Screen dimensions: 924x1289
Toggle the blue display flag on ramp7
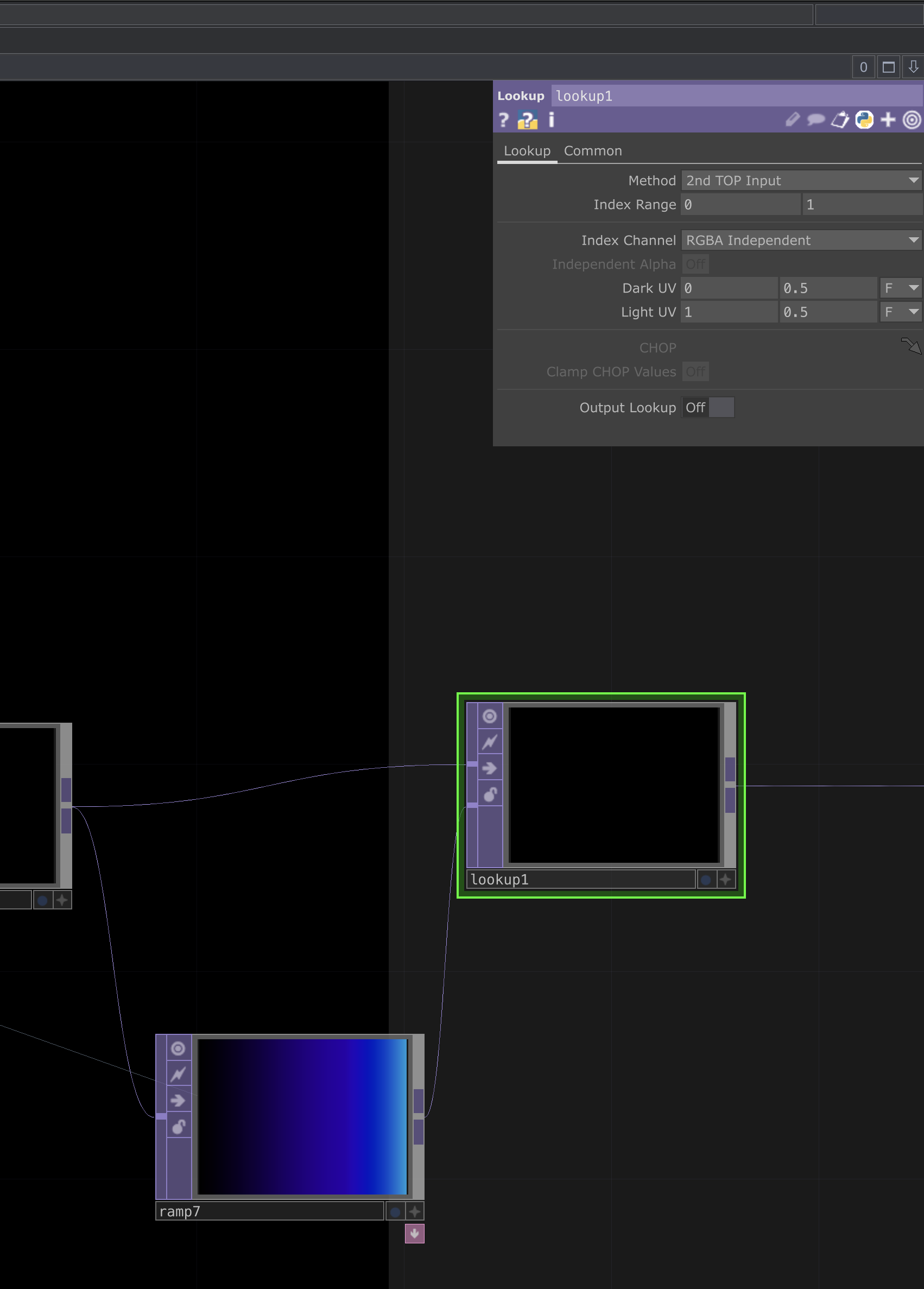click(x=396, y=1212)
